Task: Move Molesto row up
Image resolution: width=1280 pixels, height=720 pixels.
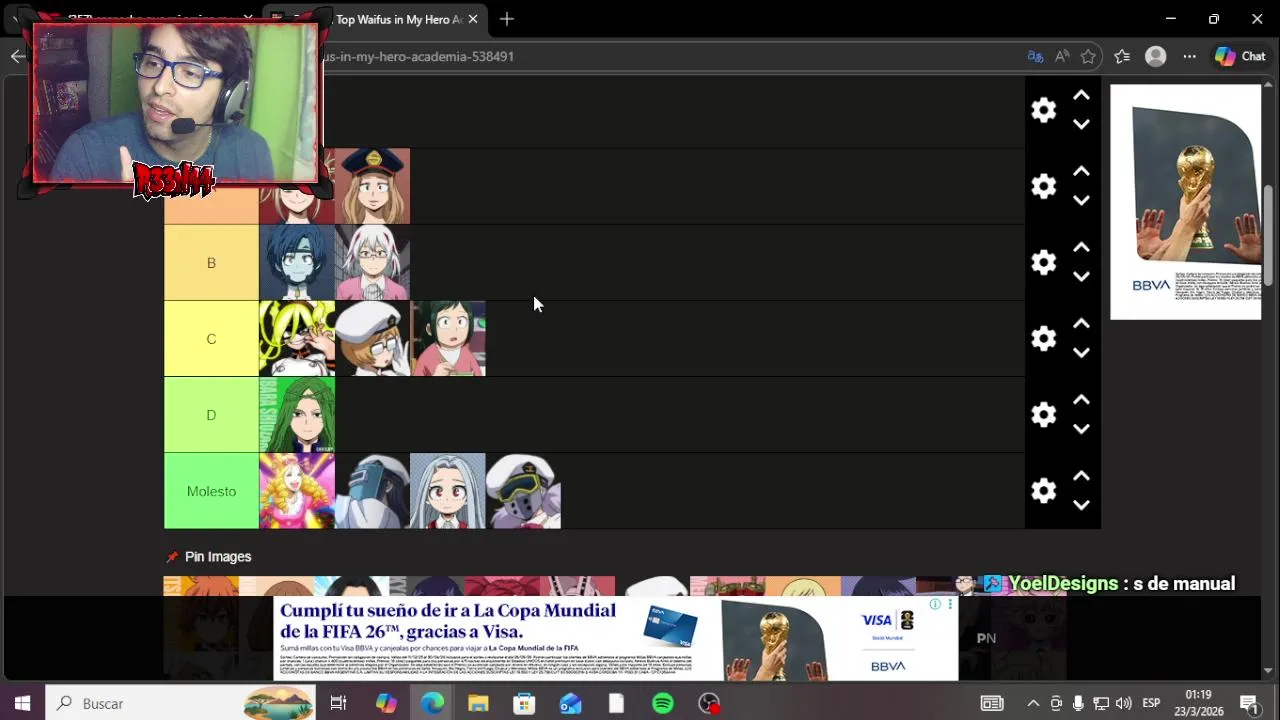Action: click(x=1081, y=475)
